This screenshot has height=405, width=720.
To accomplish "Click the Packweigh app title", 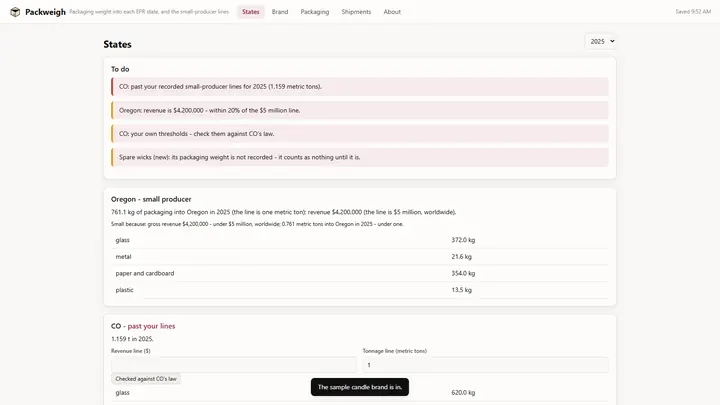I will (45, 12).
